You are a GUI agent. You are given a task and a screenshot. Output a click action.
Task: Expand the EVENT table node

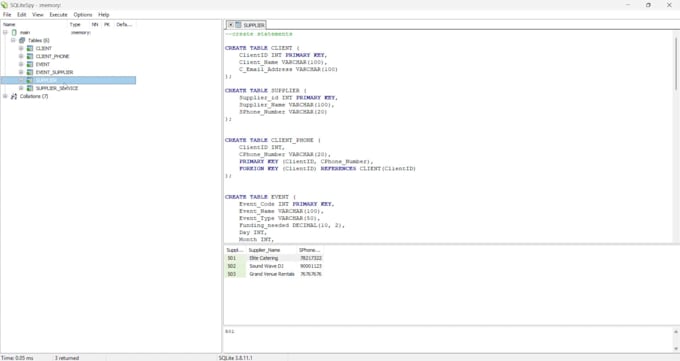[21, 64]
